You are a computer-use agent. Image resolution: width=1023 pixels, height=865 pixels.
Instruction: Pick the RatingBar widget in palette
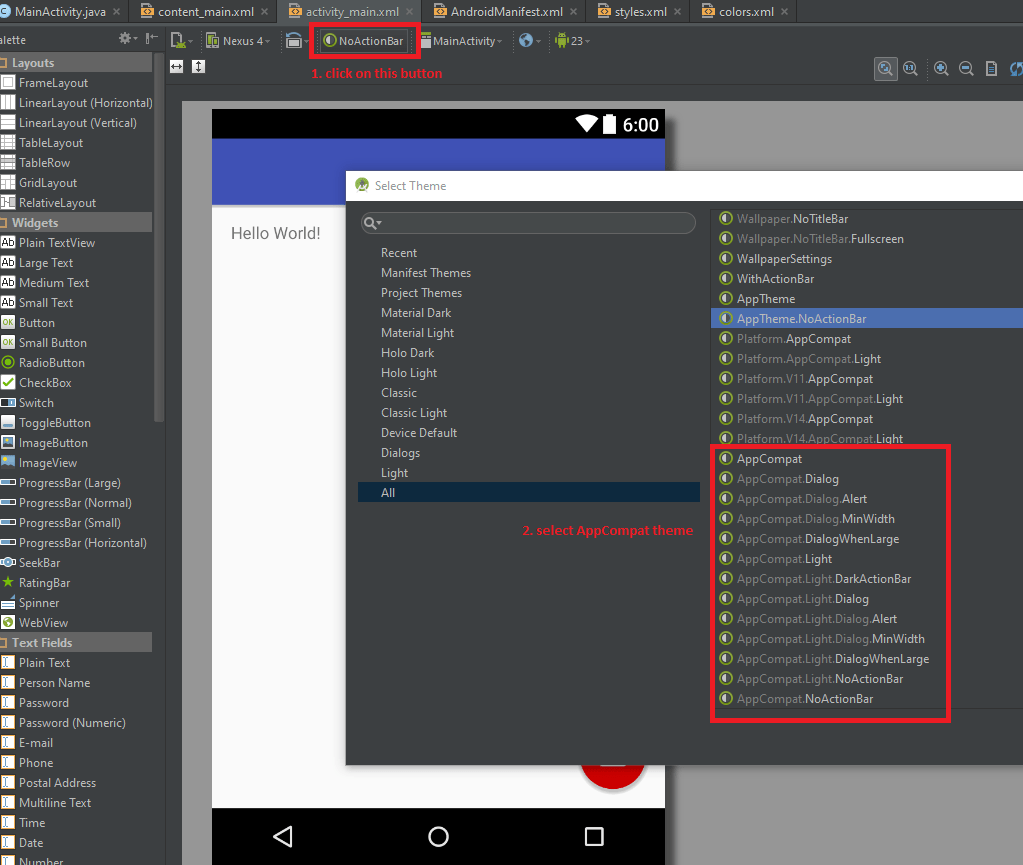[x=35, y=583]
